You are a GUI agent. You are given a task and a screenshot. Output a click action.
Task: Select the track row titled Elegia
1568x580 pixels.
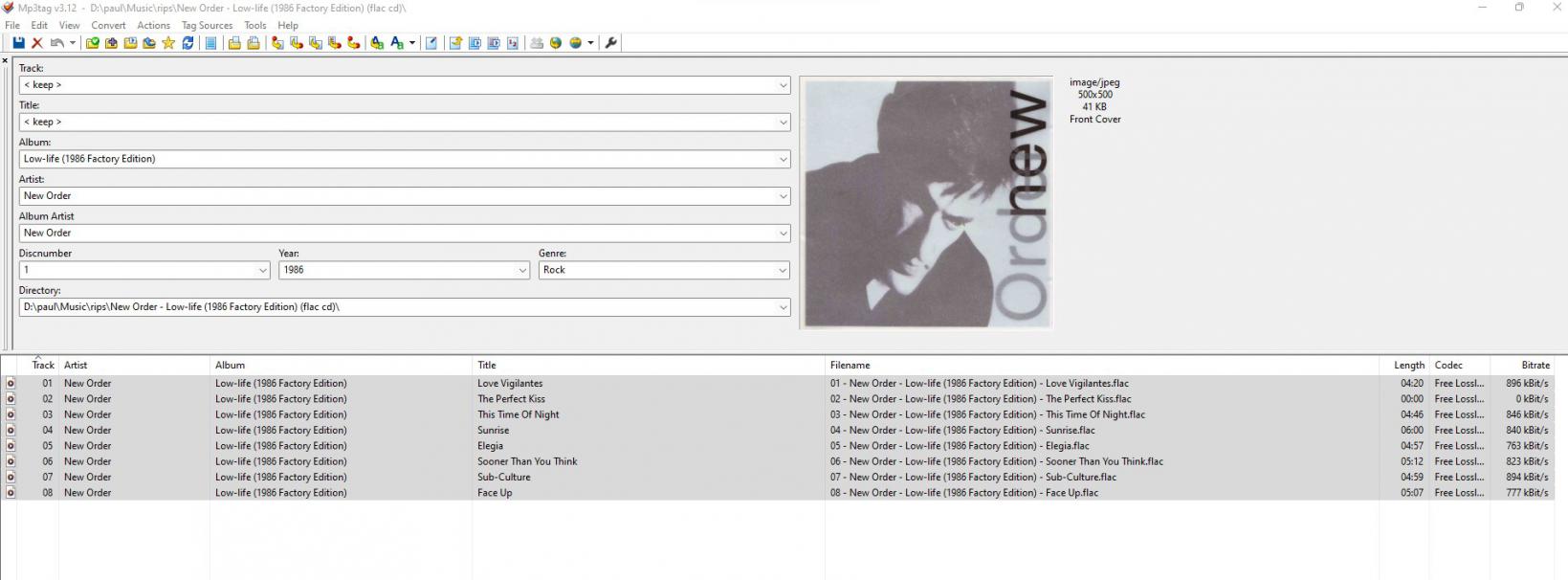[x=490, y=446]
